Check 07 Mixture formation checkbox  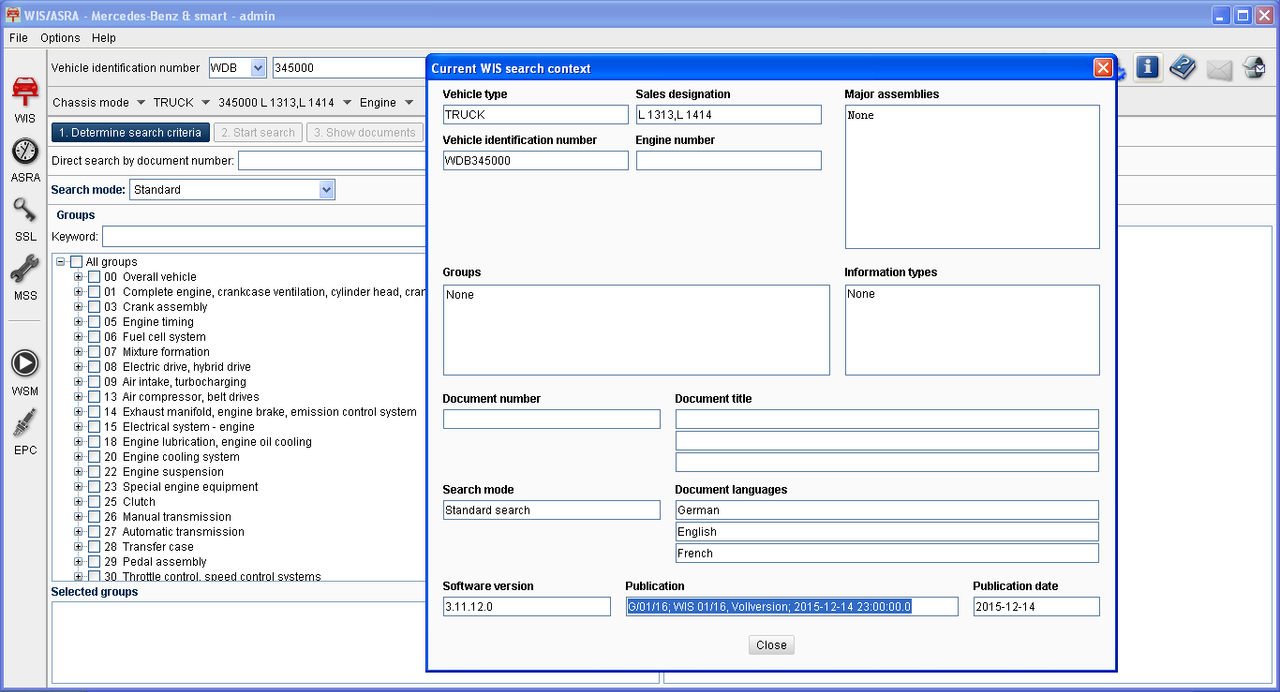(x=94, y=352)
